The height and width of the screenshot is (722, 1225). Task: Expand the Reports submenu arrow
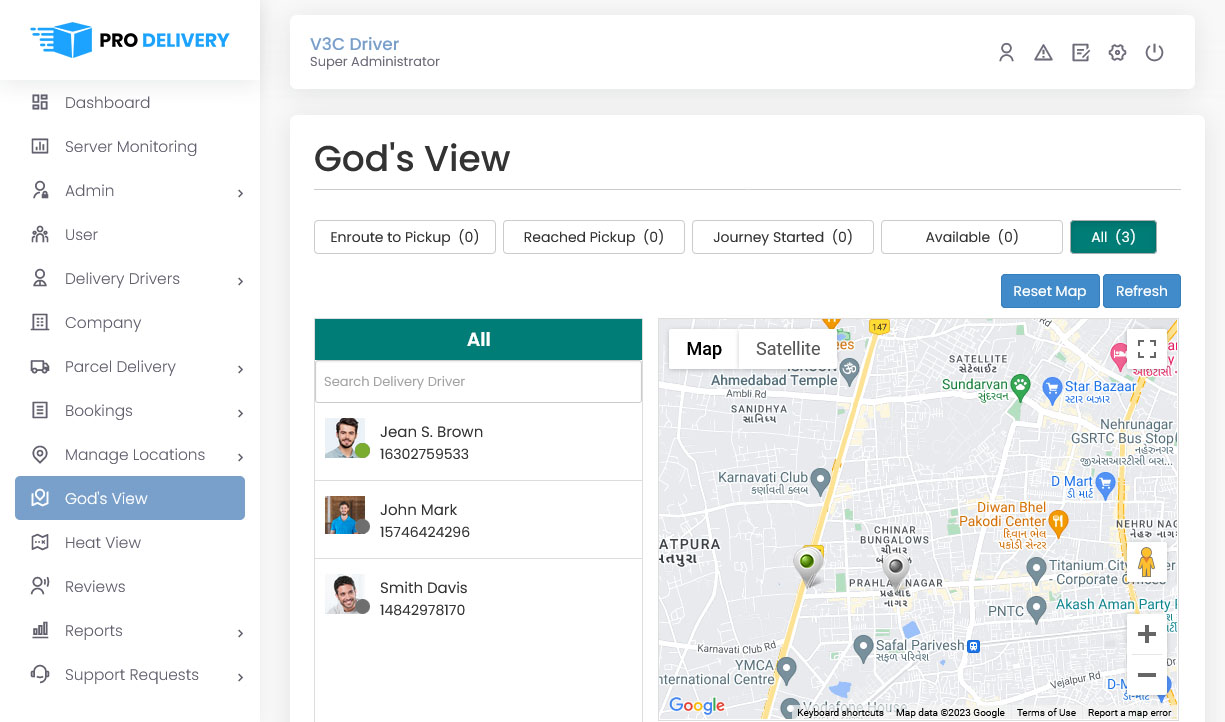(x=240, y=633)
